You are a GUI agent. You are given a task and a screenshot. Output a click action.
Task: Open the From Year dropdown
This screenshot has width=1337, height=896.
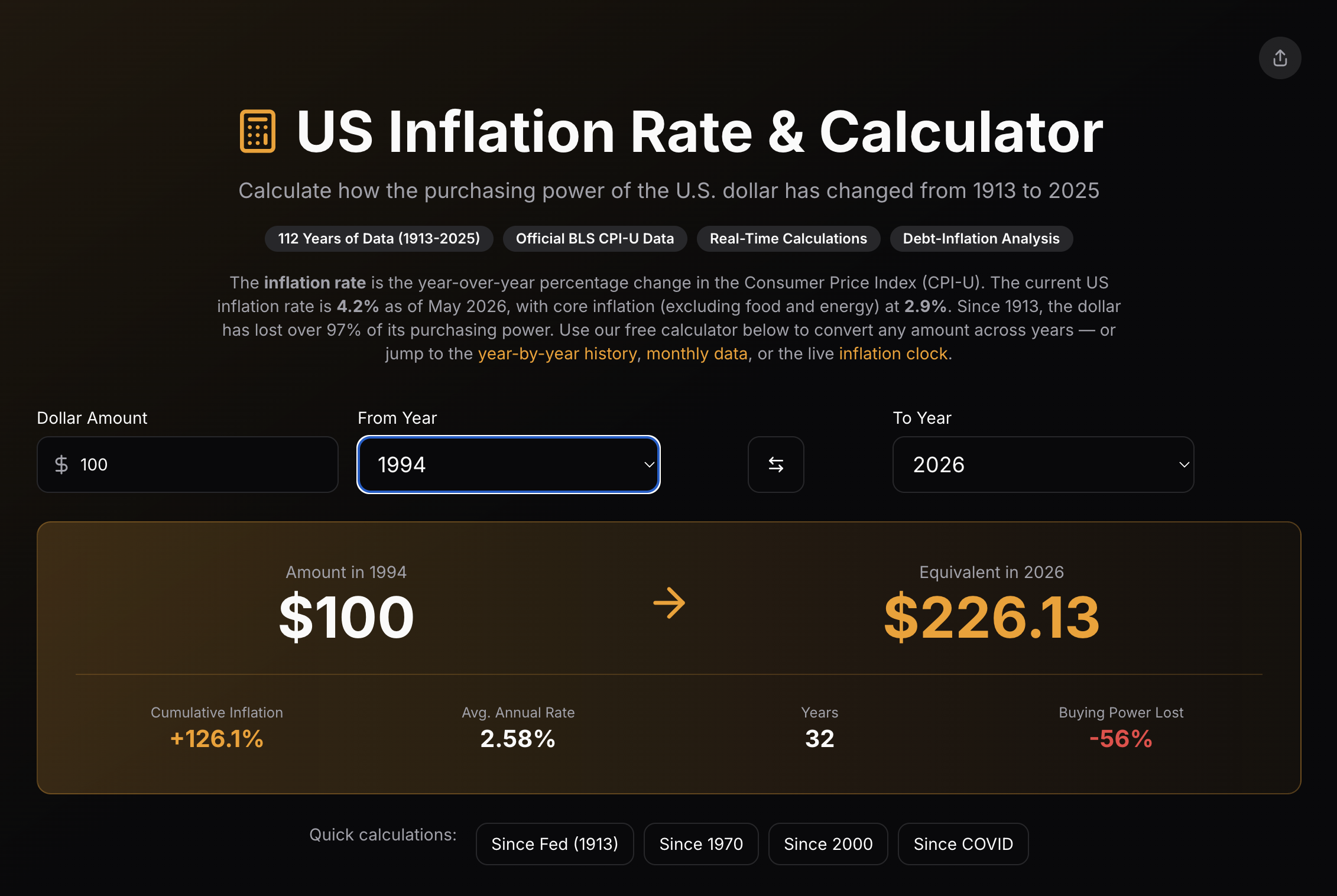click(508, 465)
